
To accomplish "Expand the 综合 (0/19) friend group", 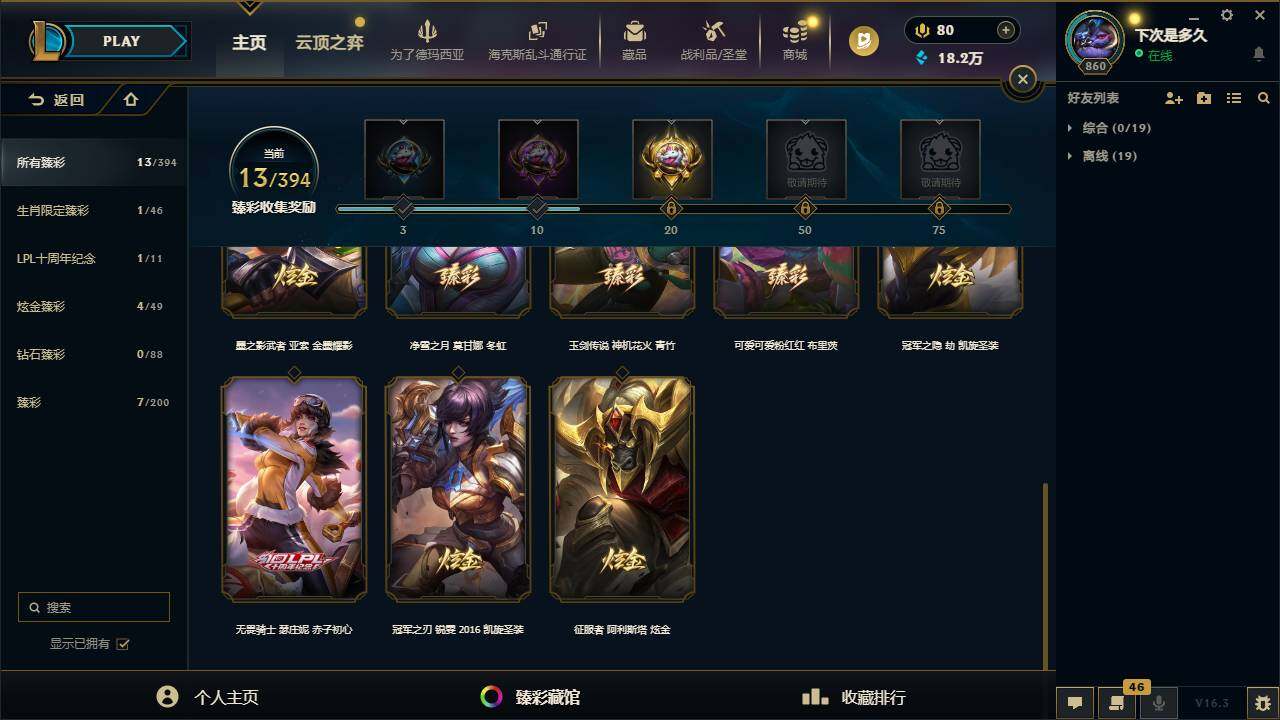I will click(x=1109, y=128).
